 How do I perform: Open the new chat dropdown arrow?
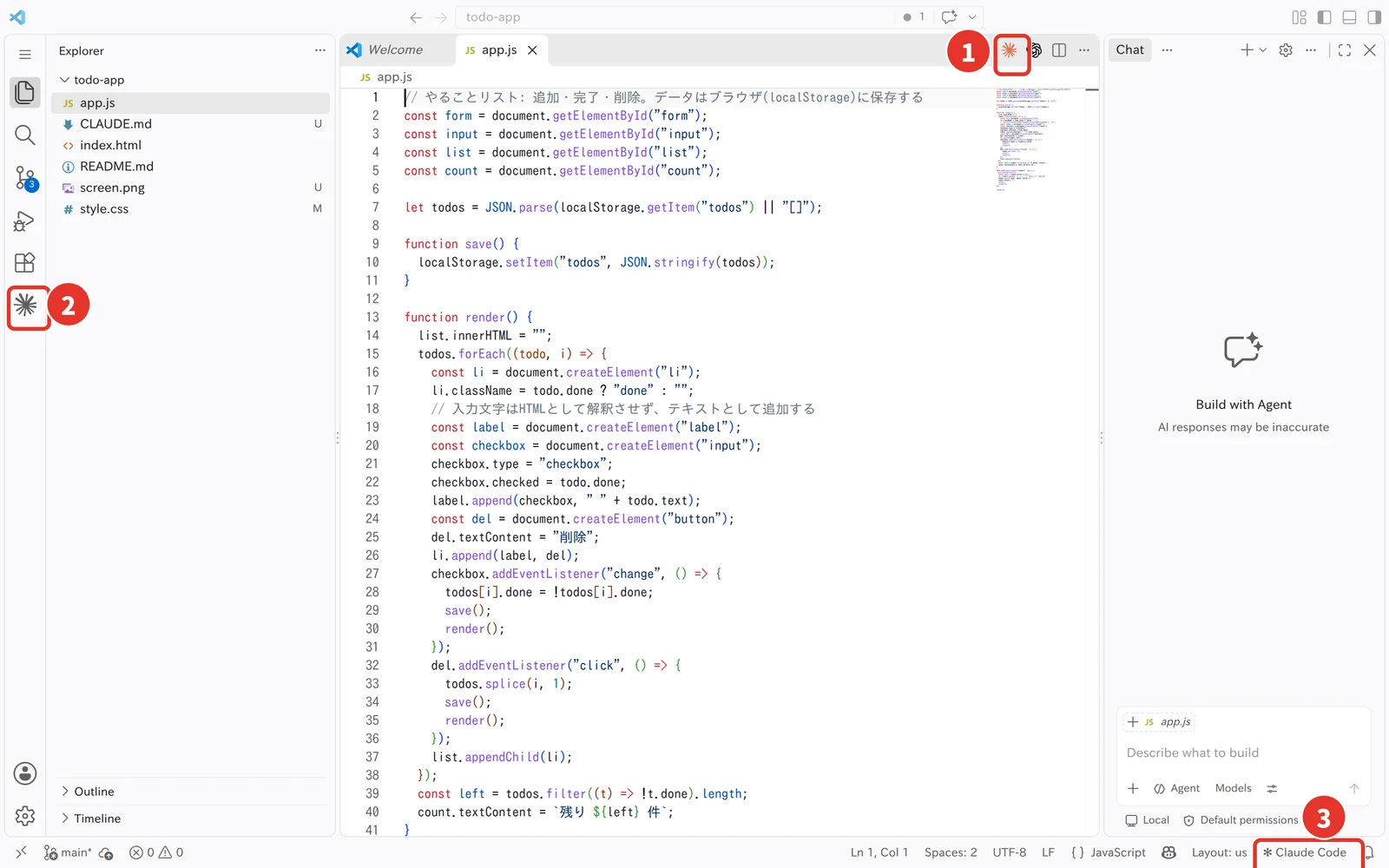[1263, 50]
